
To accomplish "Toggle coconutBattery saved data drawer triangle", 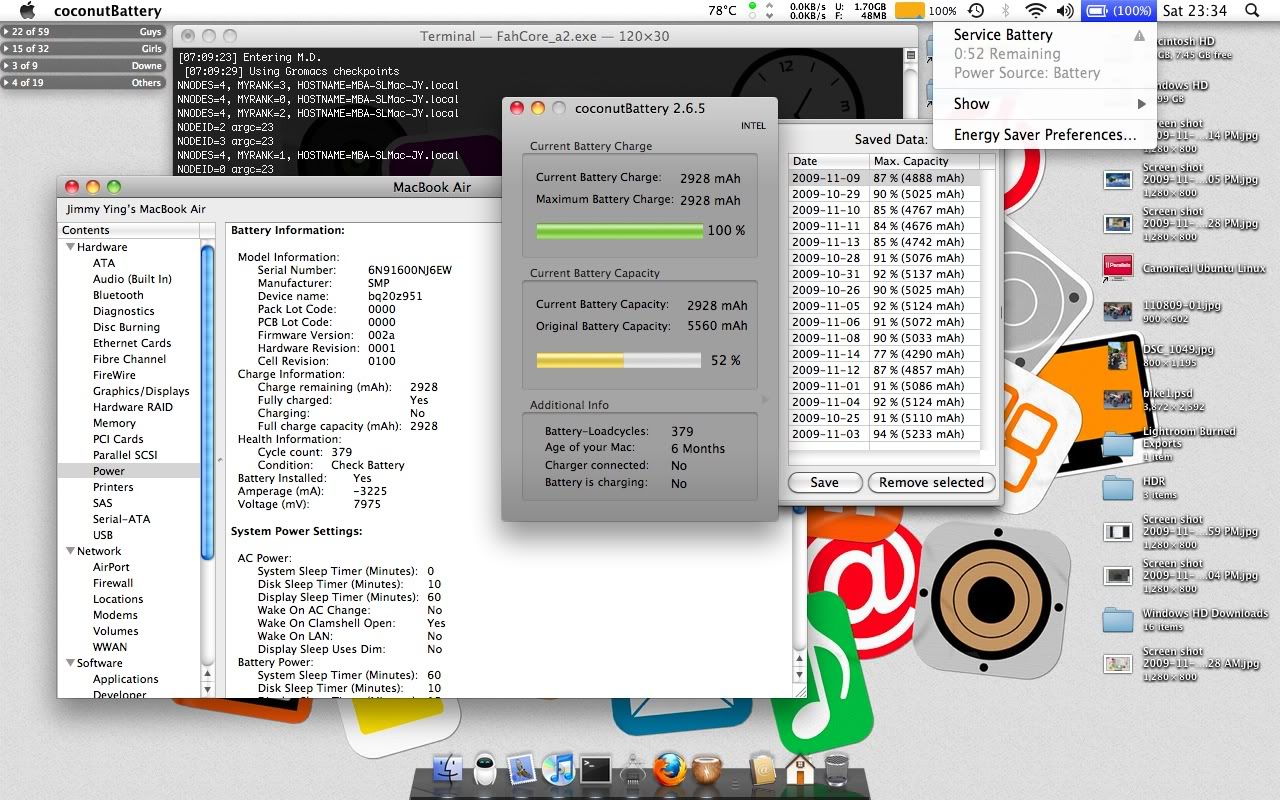I will point(766,399).
